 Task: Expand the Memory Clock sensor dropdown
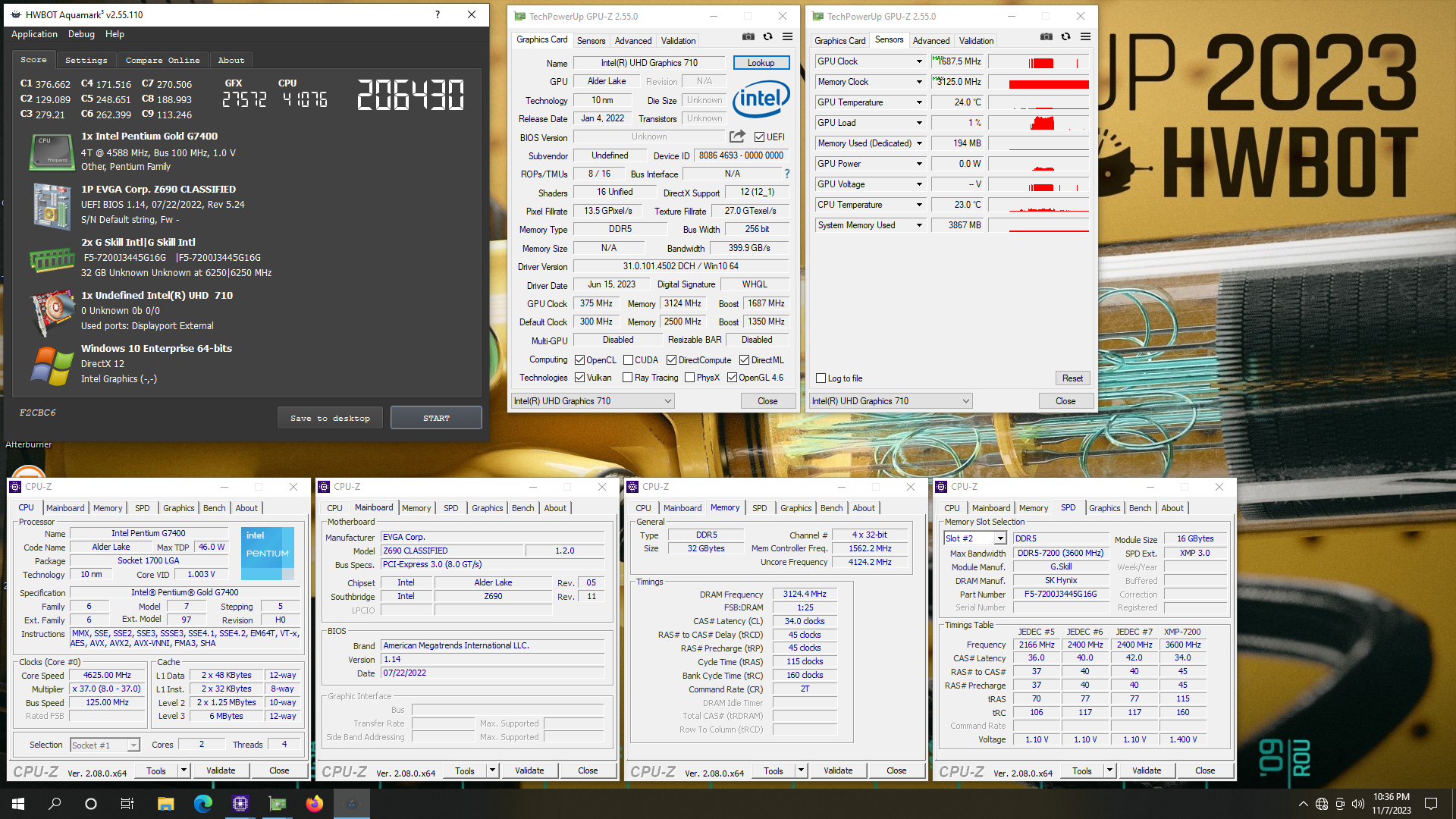(x=919, y=82)
